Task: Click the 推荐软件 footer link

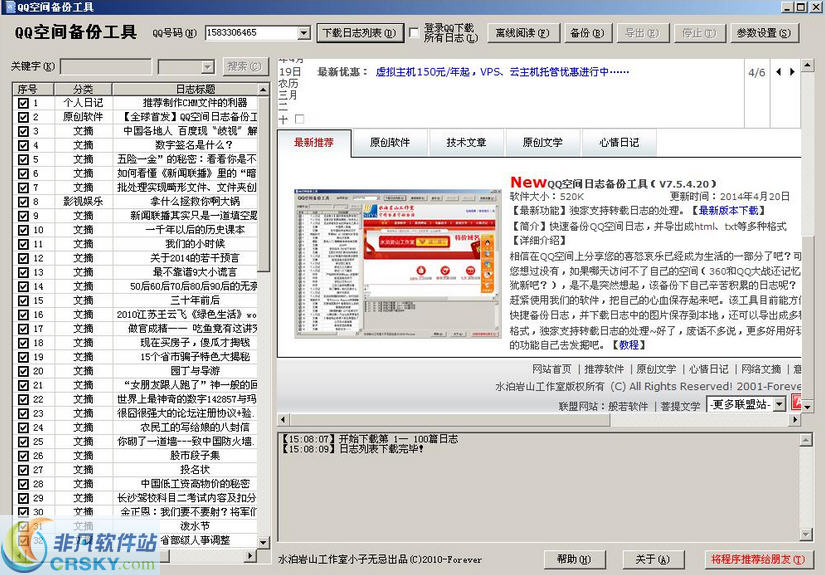Action: pos(604,369)
